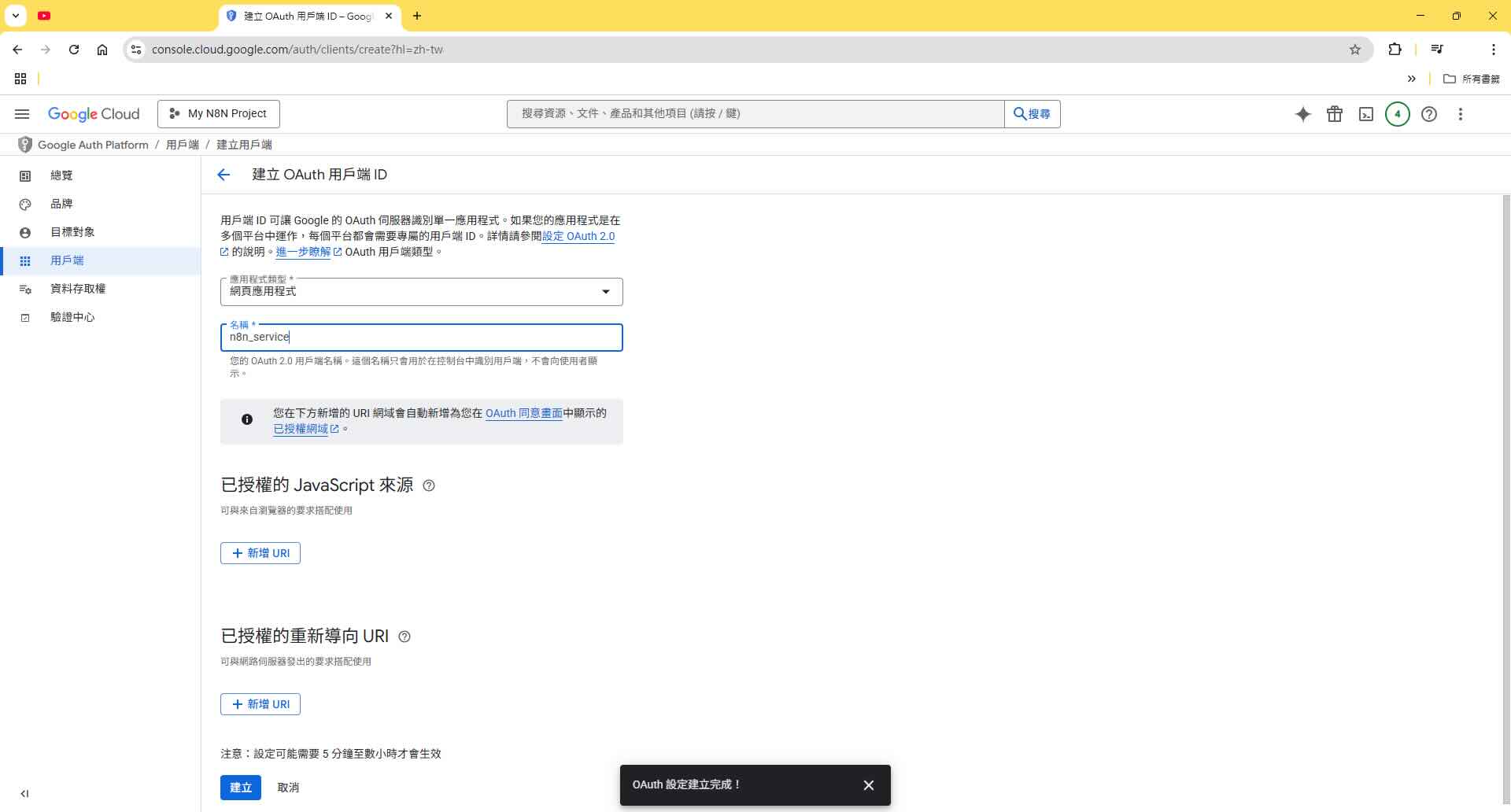The height and width of the screenshot is (812, 1511).
Task: Open the Gemini assistant icon
Action: pyautogui.click(x=1303, y=114)
